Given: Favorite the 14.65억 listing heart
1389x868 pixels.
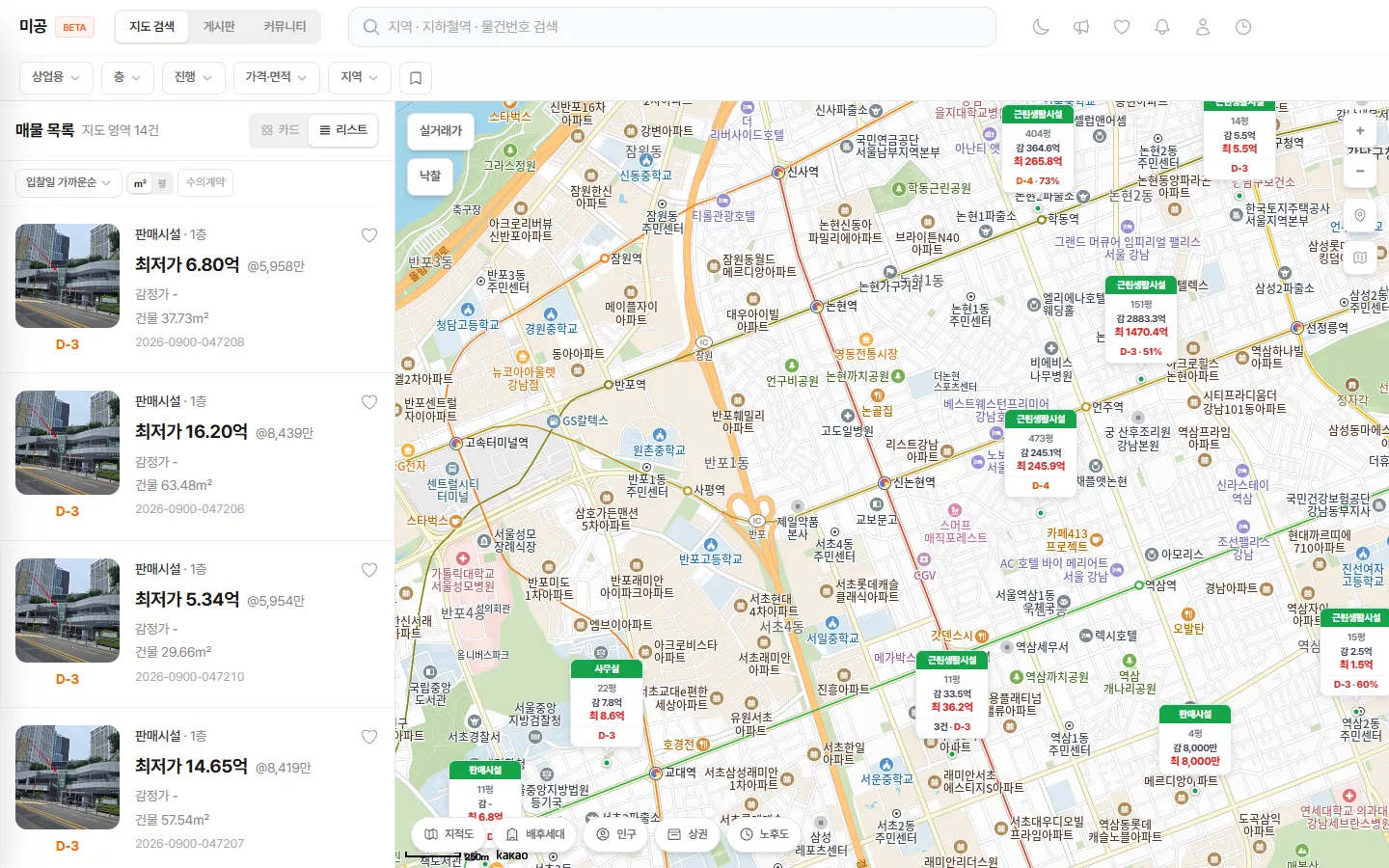Looking at the screenshot, I should [x=369, y=737].
